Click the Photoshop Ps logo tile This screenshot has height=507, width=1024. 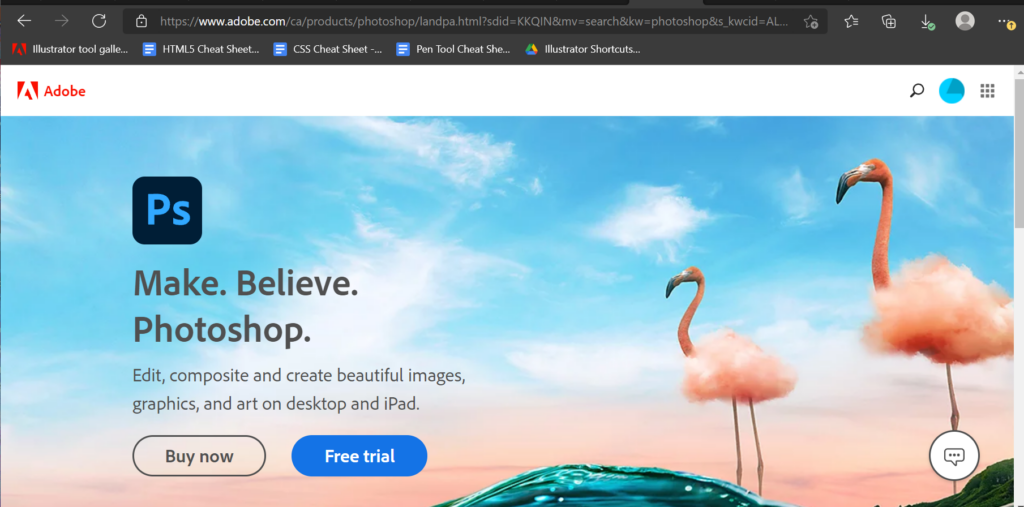coord(167,210)
